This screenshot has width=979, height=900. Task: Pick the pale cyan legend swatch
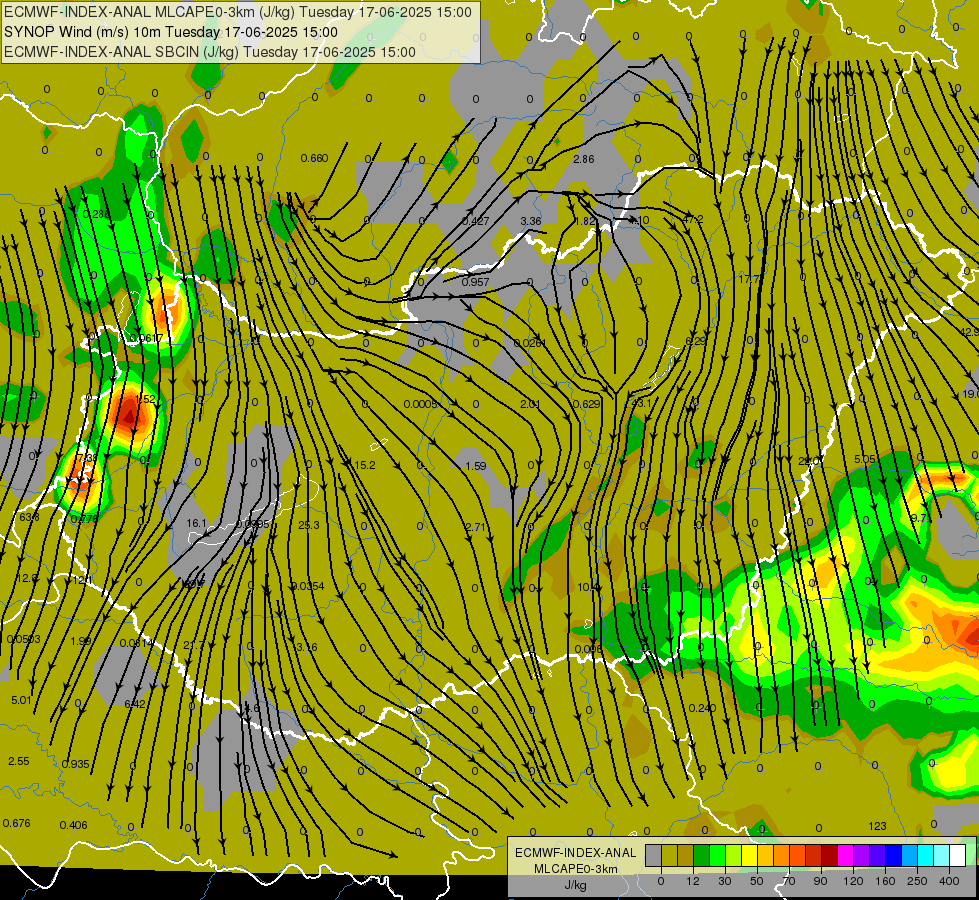click(x=942, y=855)
